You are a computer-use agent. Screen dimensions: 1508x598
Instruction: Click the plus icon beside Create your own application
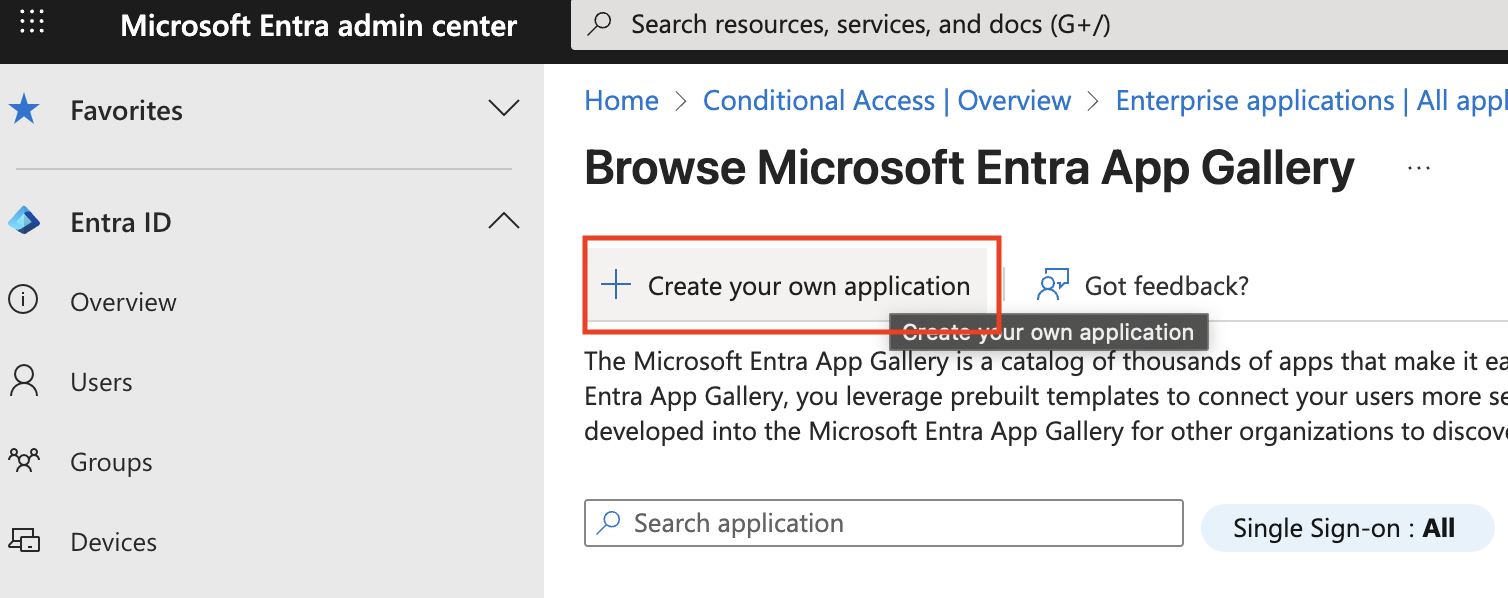pos(616,285)
